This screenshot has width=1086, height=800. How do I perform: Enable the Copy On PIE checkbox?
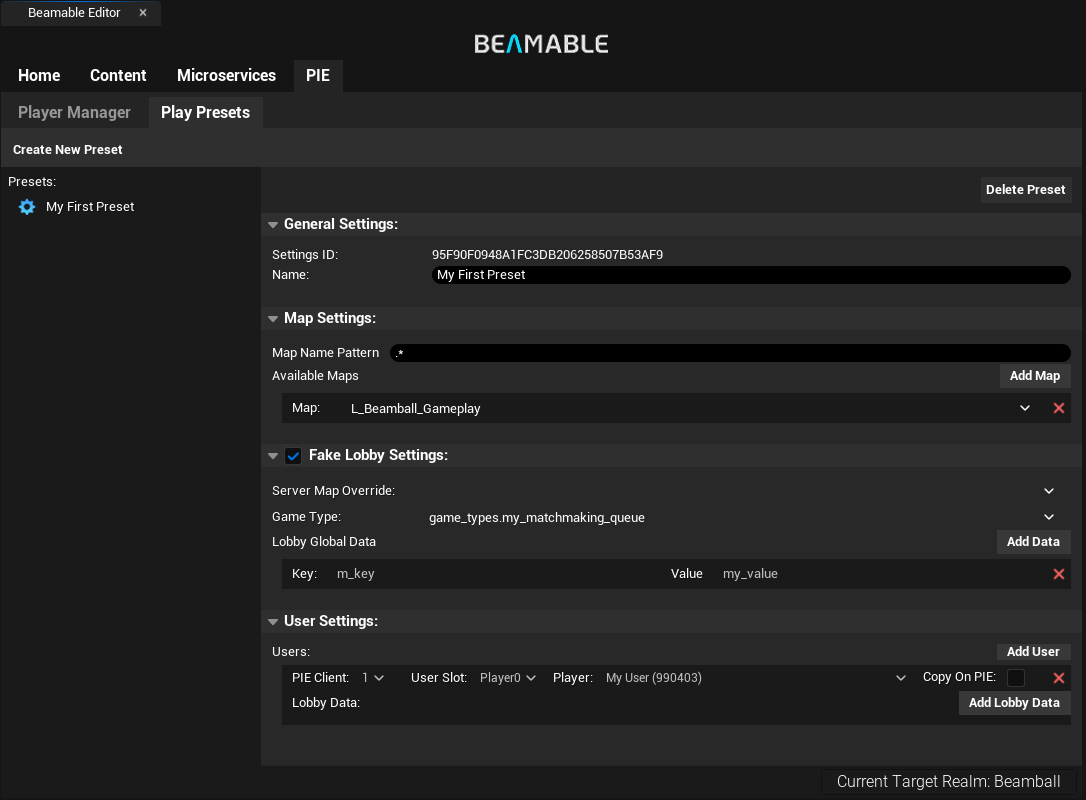1015,677
